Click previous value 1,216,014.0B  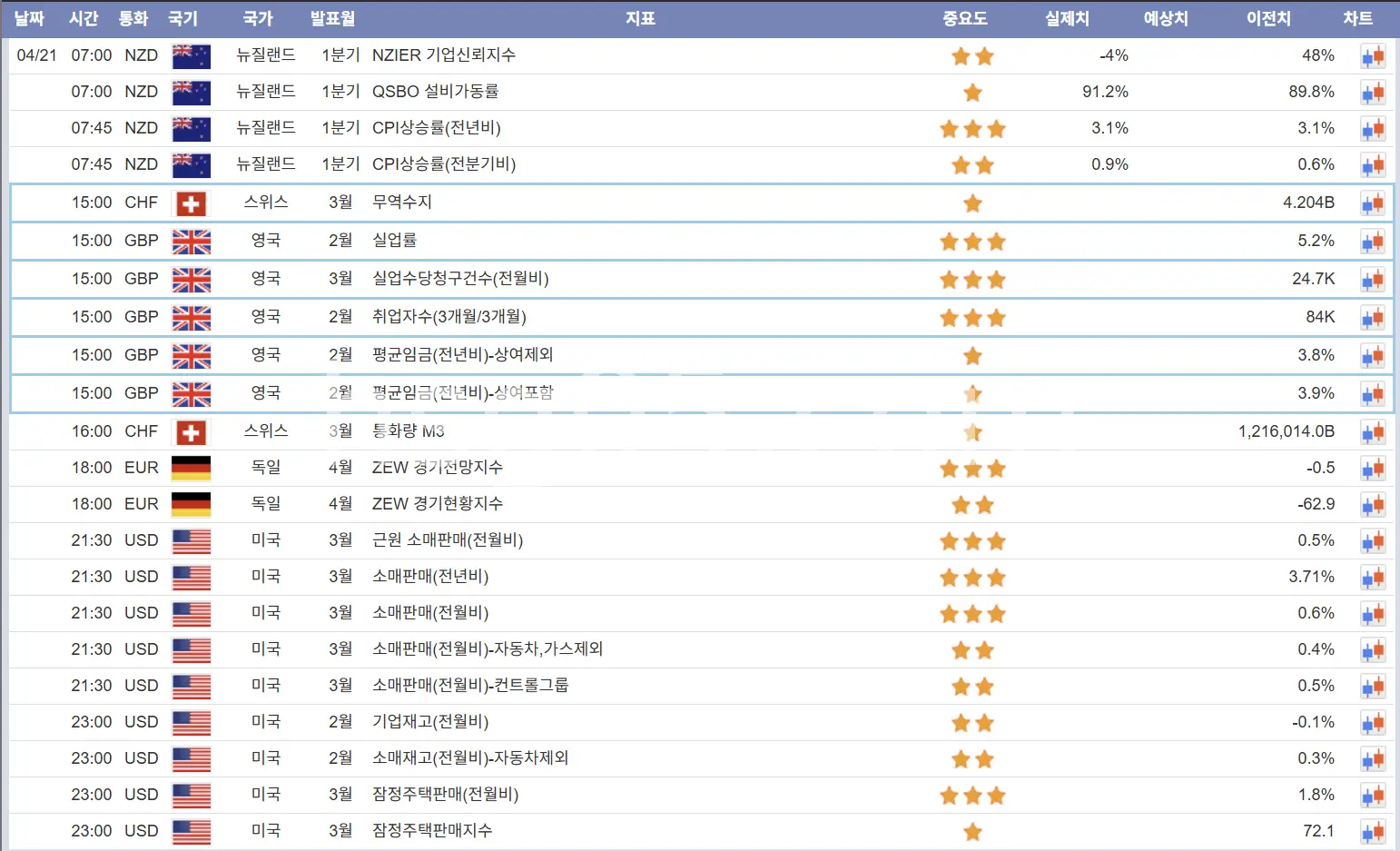[1286, 431]
